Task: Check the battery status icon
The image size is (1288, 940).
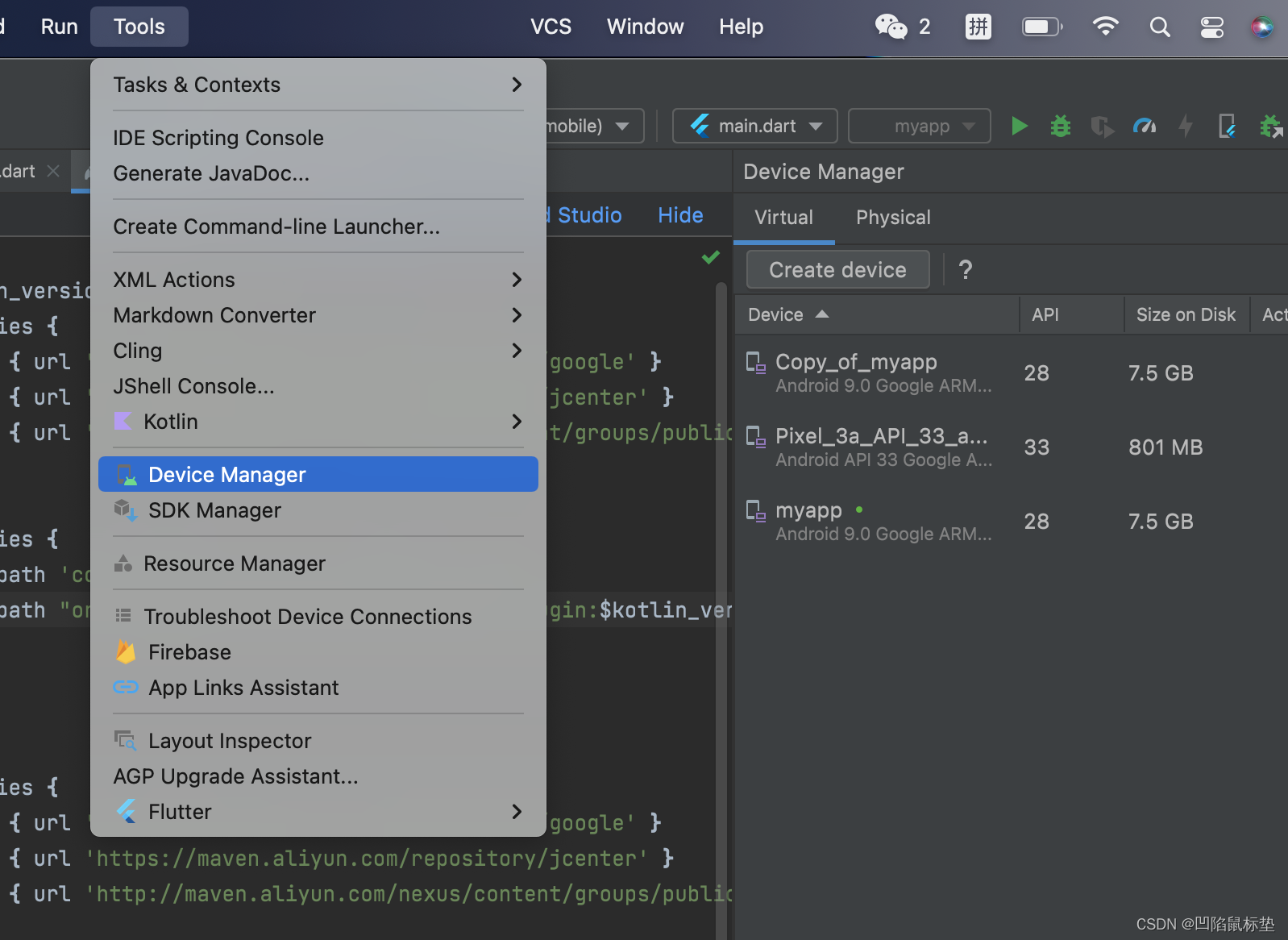Action: (x=1042, y=27)
